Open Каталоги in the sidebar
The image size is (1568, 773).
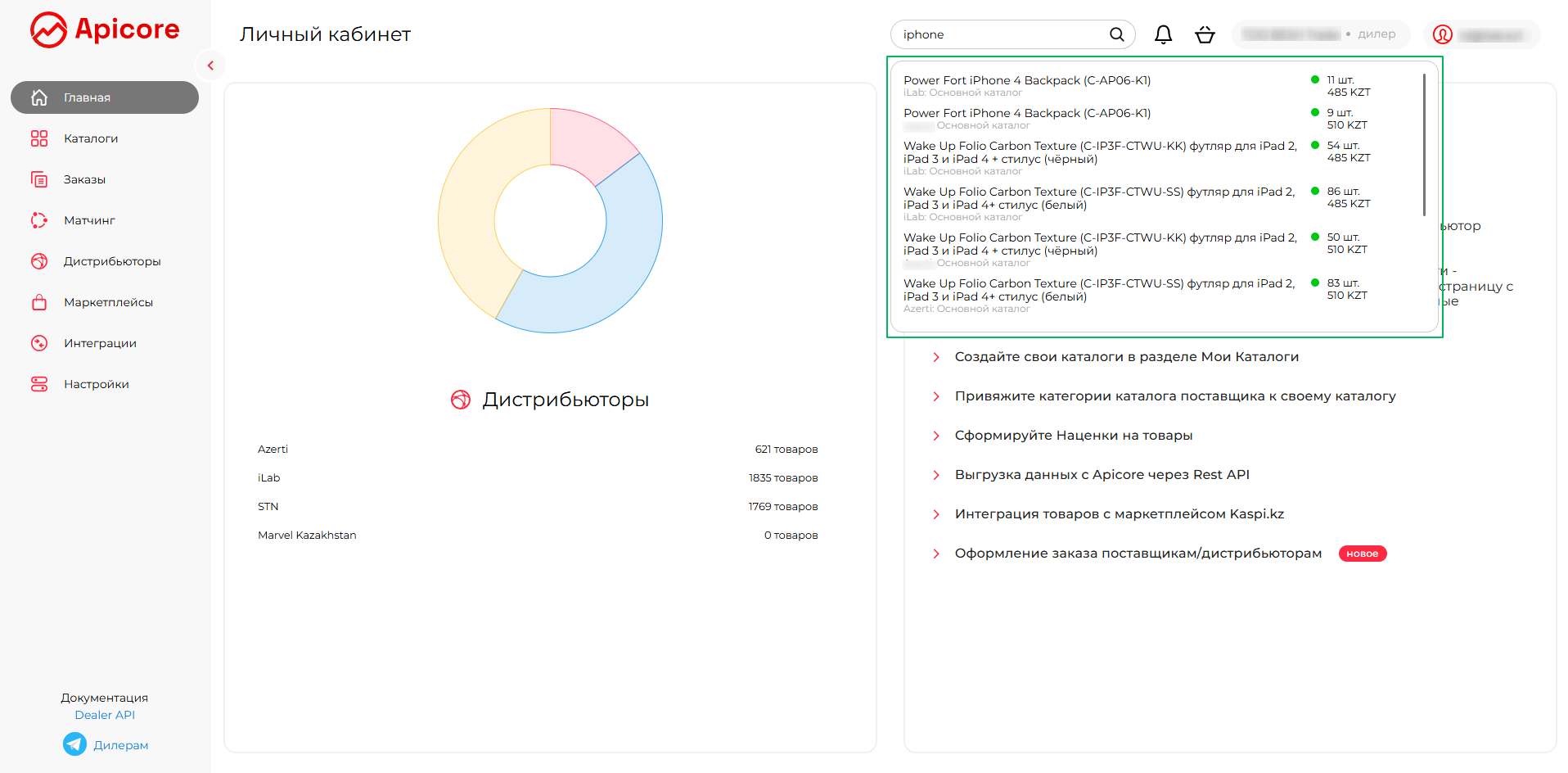pos(91,138)
